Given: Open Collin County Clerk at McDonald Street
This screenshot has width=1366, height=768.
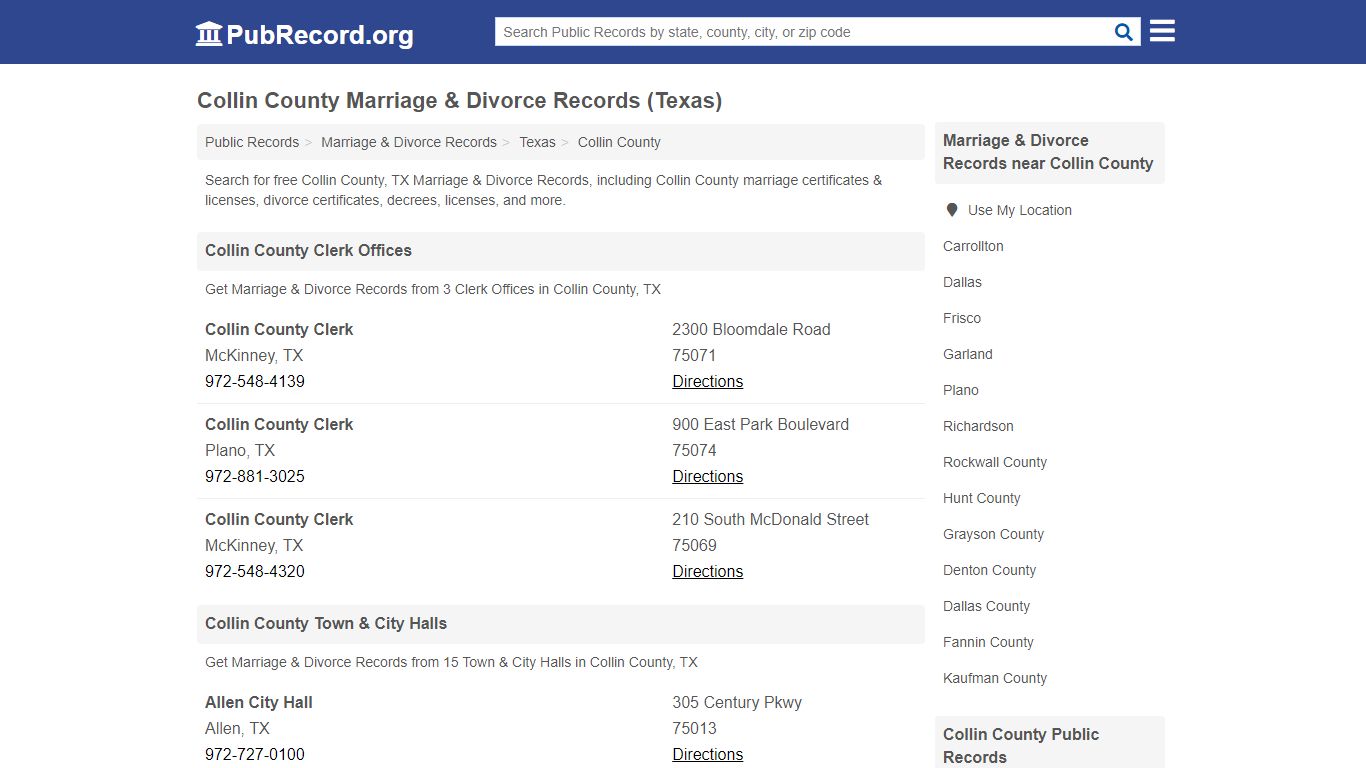Looking at the screenshot, I should click(279, 519).
